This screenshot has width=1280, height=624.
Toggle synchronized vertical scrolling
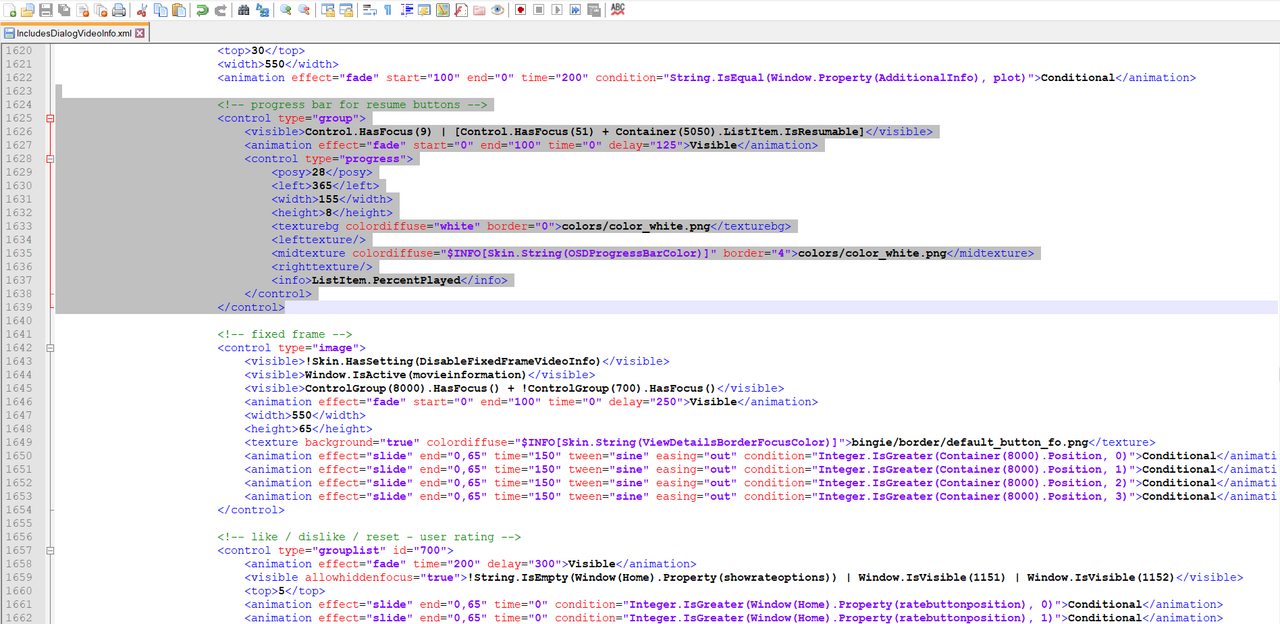pos(327,10)
